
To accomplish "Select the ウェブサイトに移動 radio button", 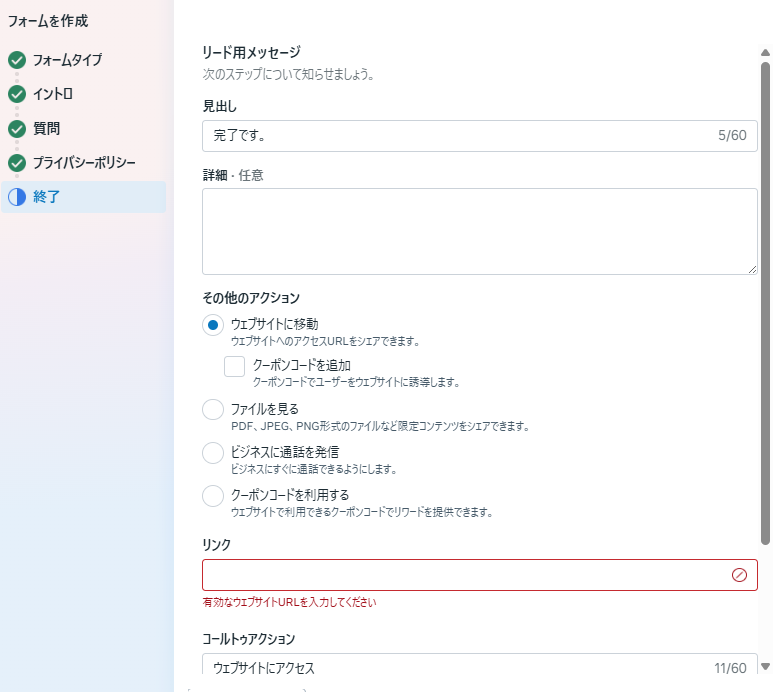I will (x=213, y=325).
